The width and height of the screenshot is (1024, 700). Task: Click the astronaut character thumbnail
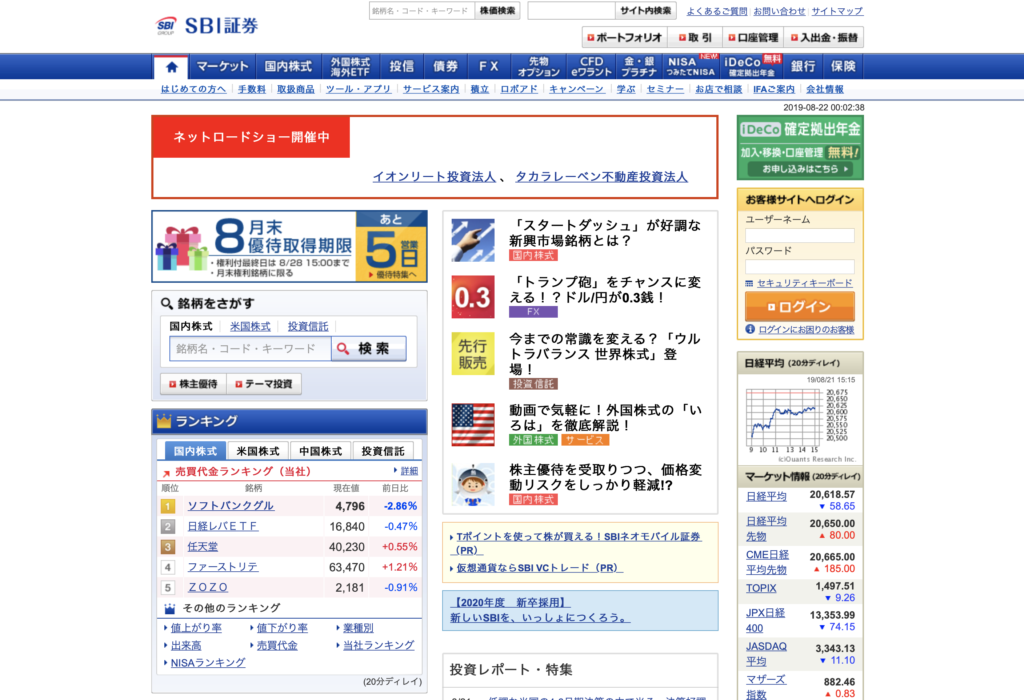tap(473, 485)
